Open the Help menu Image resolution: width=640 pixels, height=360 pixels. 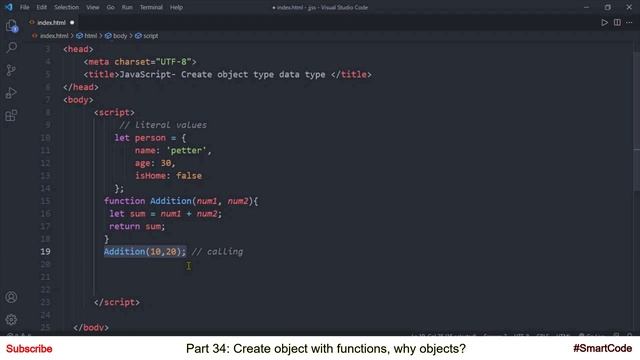(x=176, y=7)
